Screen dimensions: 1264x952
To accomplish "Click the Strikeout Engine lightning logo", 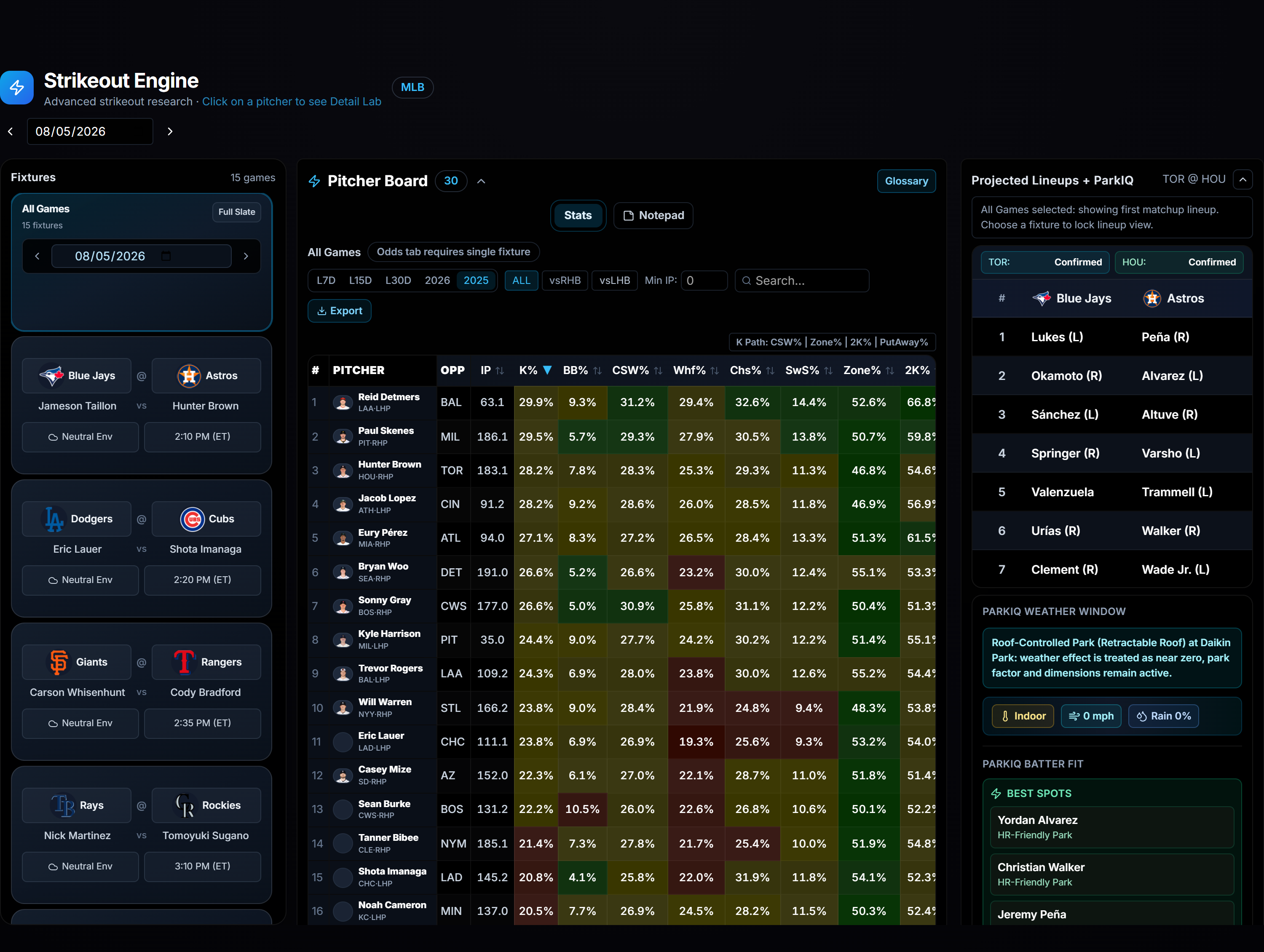I will [x=16, y=88].
